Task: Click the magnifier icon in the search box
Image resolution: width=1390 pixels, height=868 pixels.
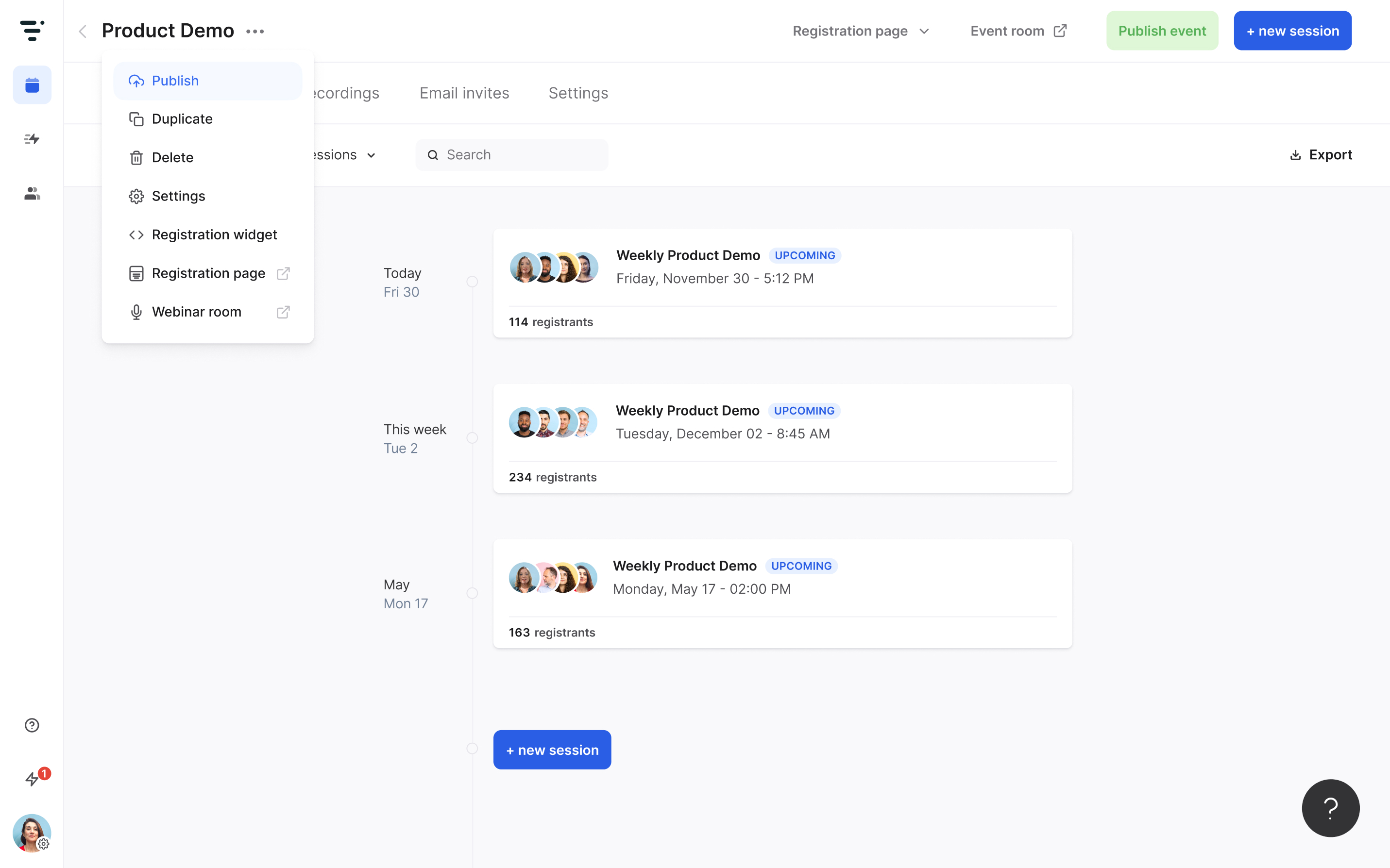Action: tap(433, 155)
